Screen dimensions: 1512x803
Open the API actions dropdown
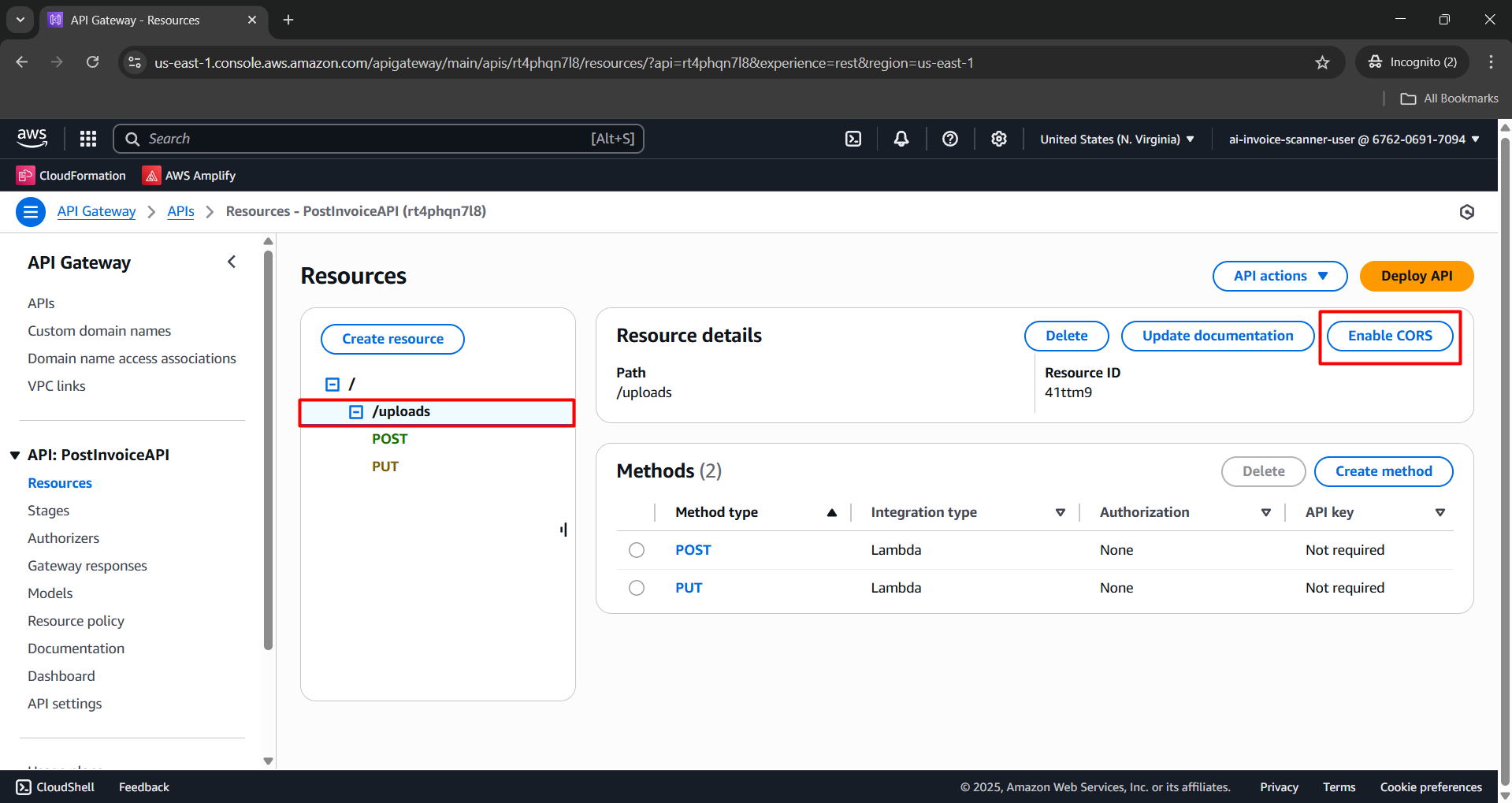pos(1280,276)
